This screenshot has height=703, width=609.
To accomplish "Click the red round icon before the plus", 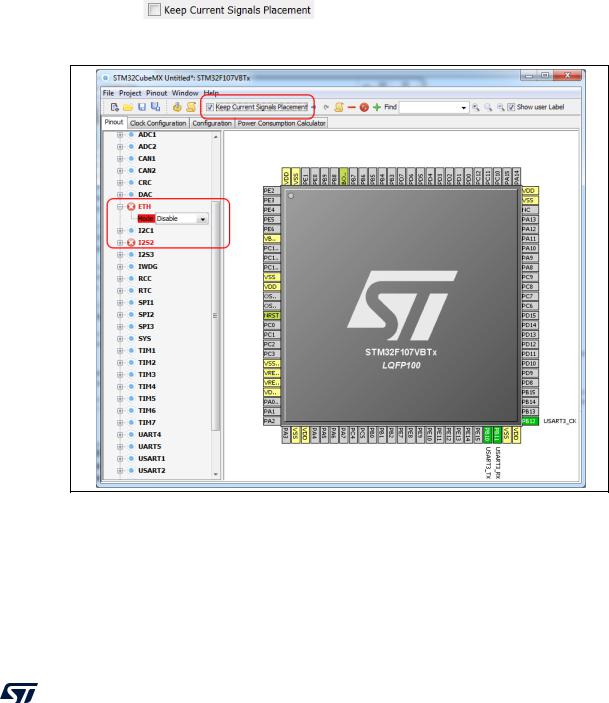I will [364, 107].
